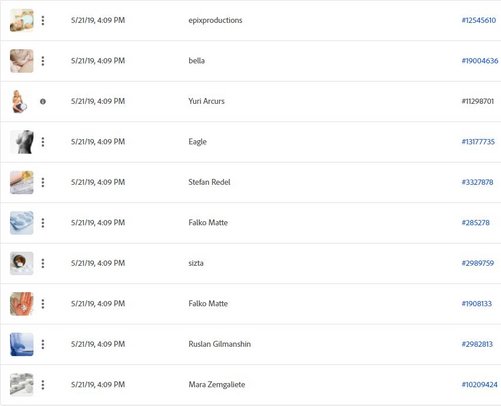Select the black-and-white Eagle thumbnail
The width and height of the screenshot is (501, 406).
click(22, 142)
